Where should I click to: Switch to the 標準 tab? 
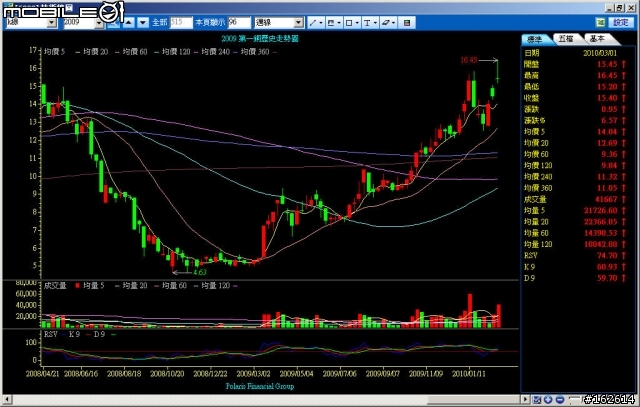click(536, 39)
